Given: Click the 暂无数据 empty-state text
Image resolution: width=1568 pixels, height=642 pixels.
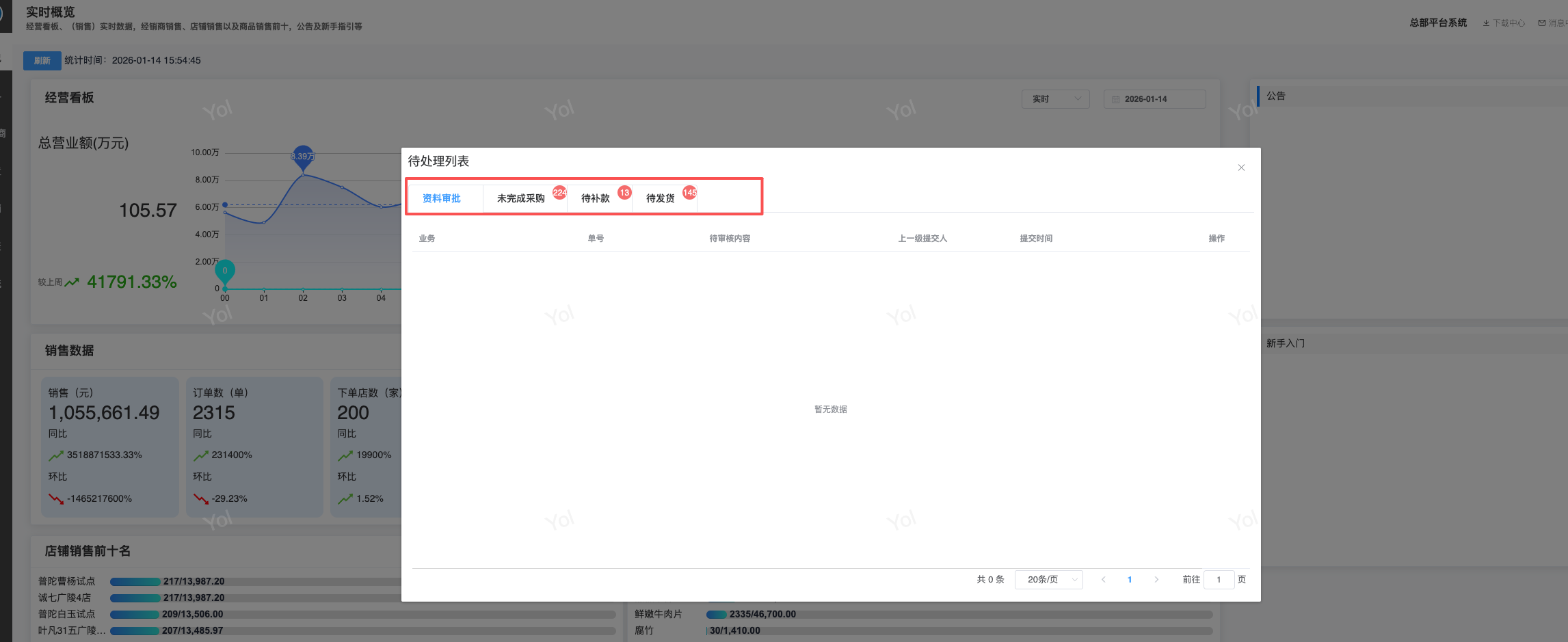Looking at the screenshot, I should [x=831, y=410].
